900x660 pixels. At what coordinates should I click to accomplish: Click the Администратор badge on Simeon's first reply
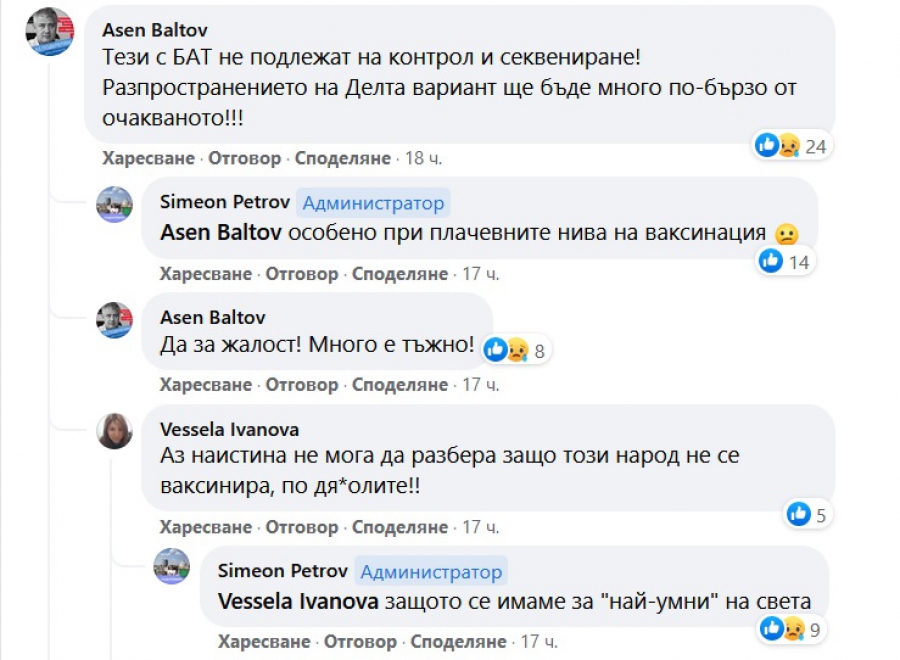pyautogui.click(x=373, y=203)
